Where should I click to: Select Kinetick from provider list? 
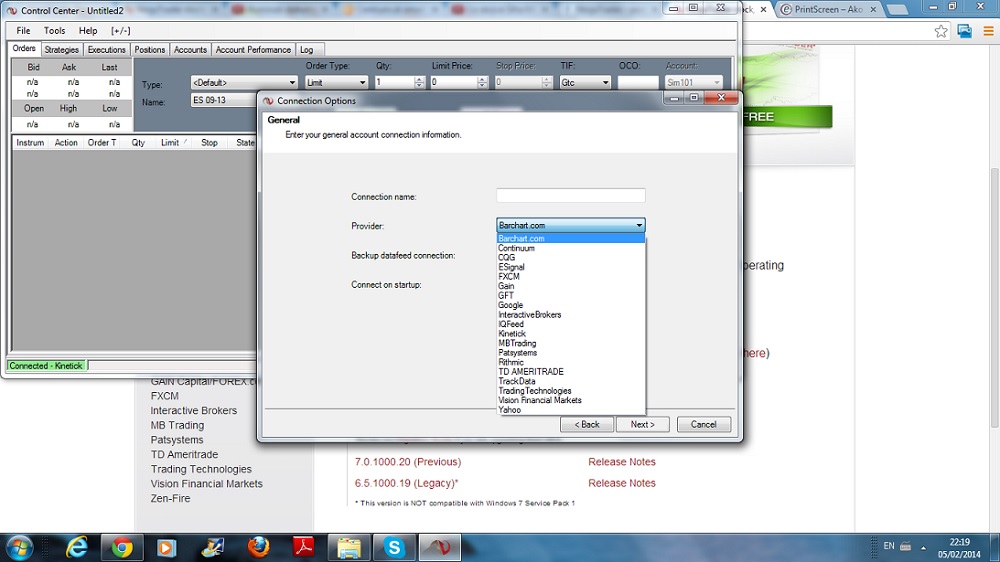click(x=571, y=334)
